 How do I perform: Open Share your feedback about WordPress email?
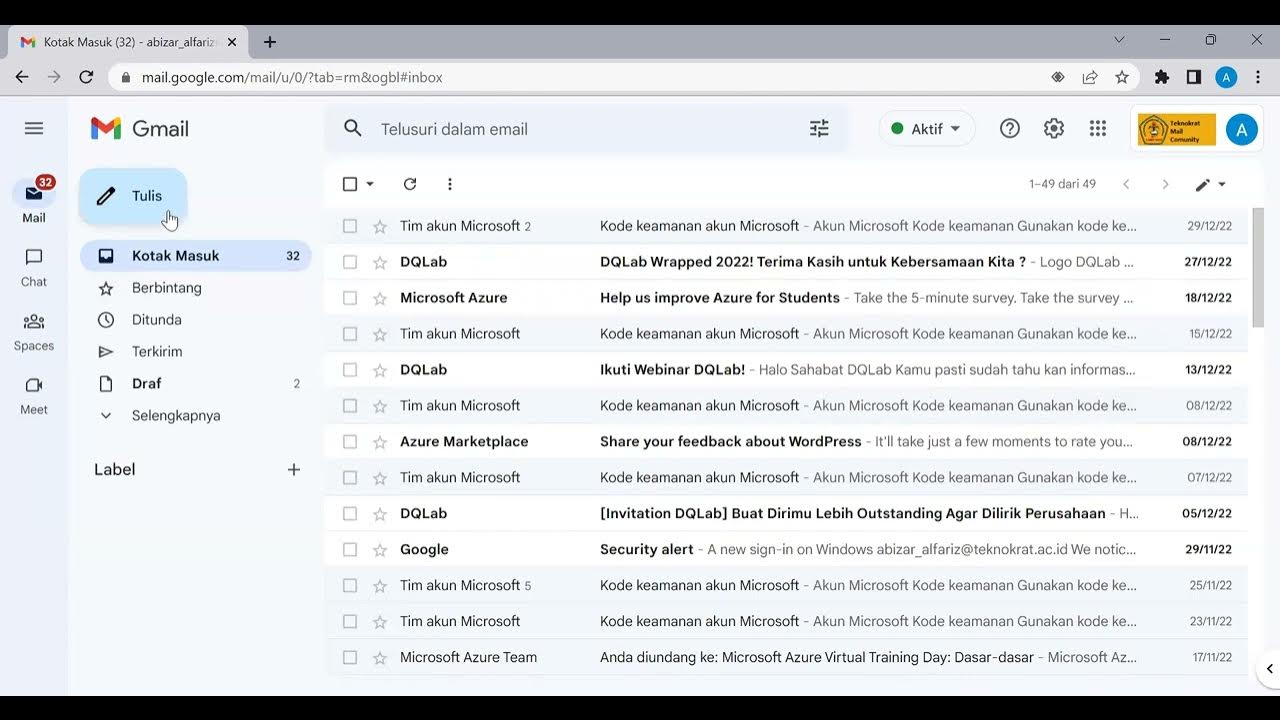pos(787,441)
